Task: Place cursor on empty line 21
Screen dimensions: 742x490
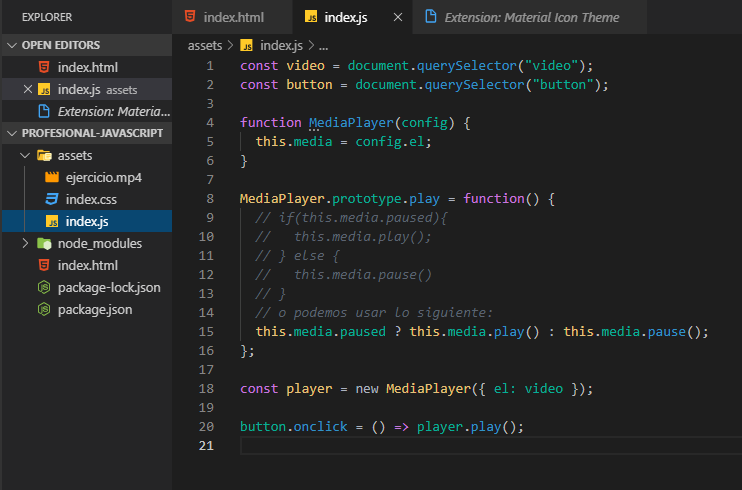Action: pos(400,446)
